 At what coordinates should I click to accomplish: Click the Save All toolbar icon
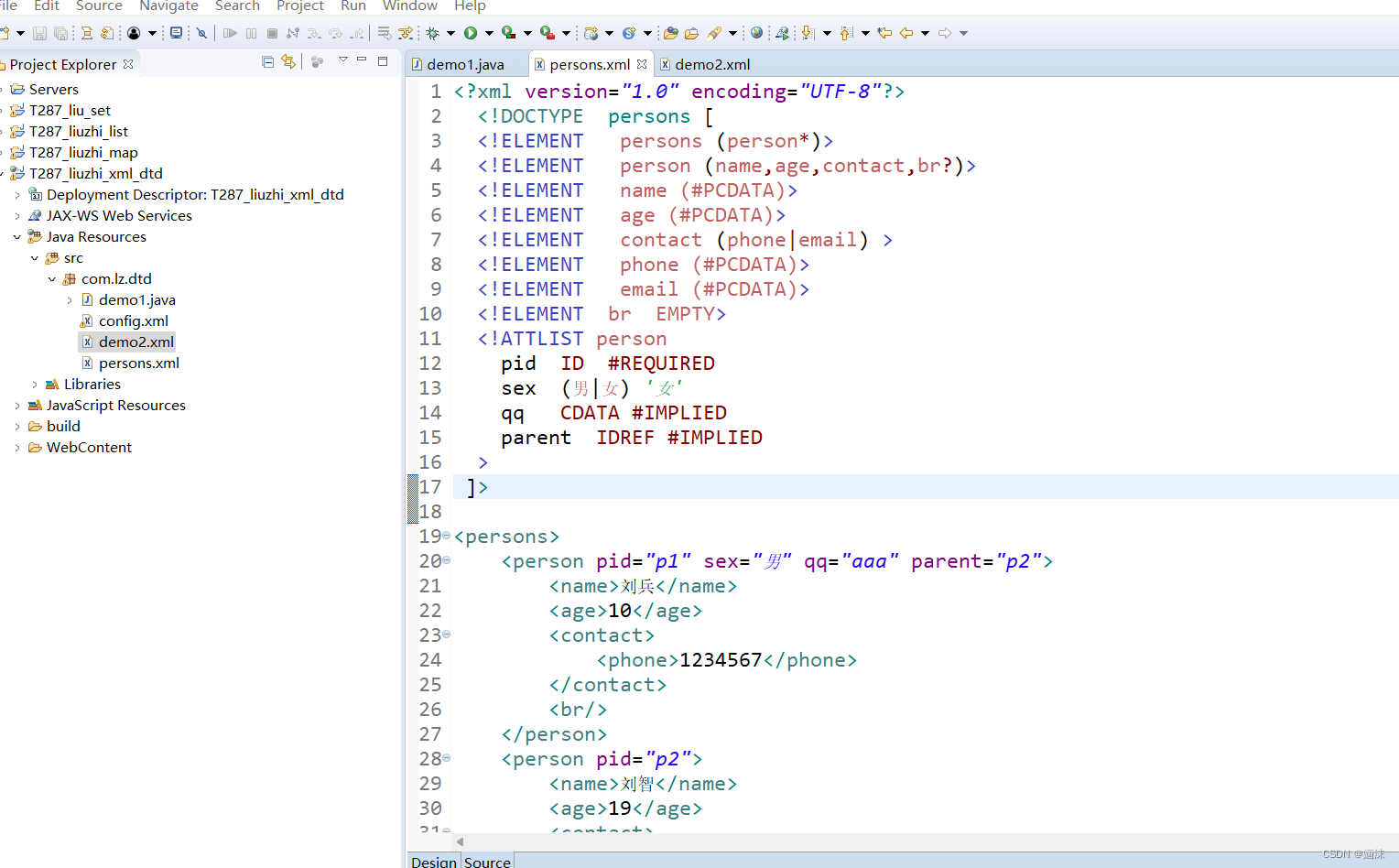pos(60,33)
